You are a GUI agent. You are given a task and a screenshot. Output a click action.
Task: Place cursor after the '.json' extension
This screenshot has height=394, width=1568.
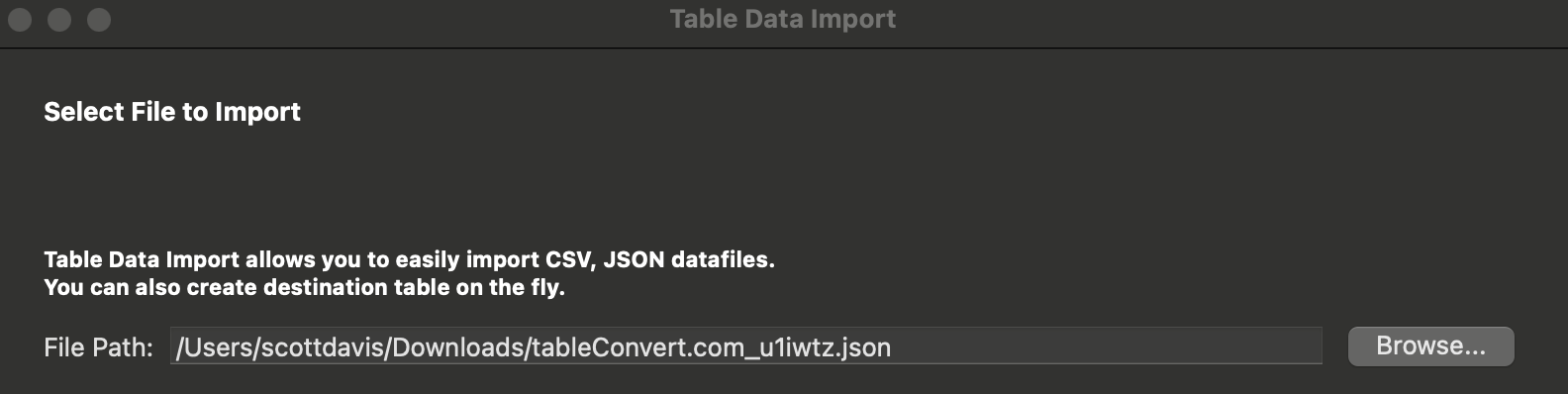(892, 347)
